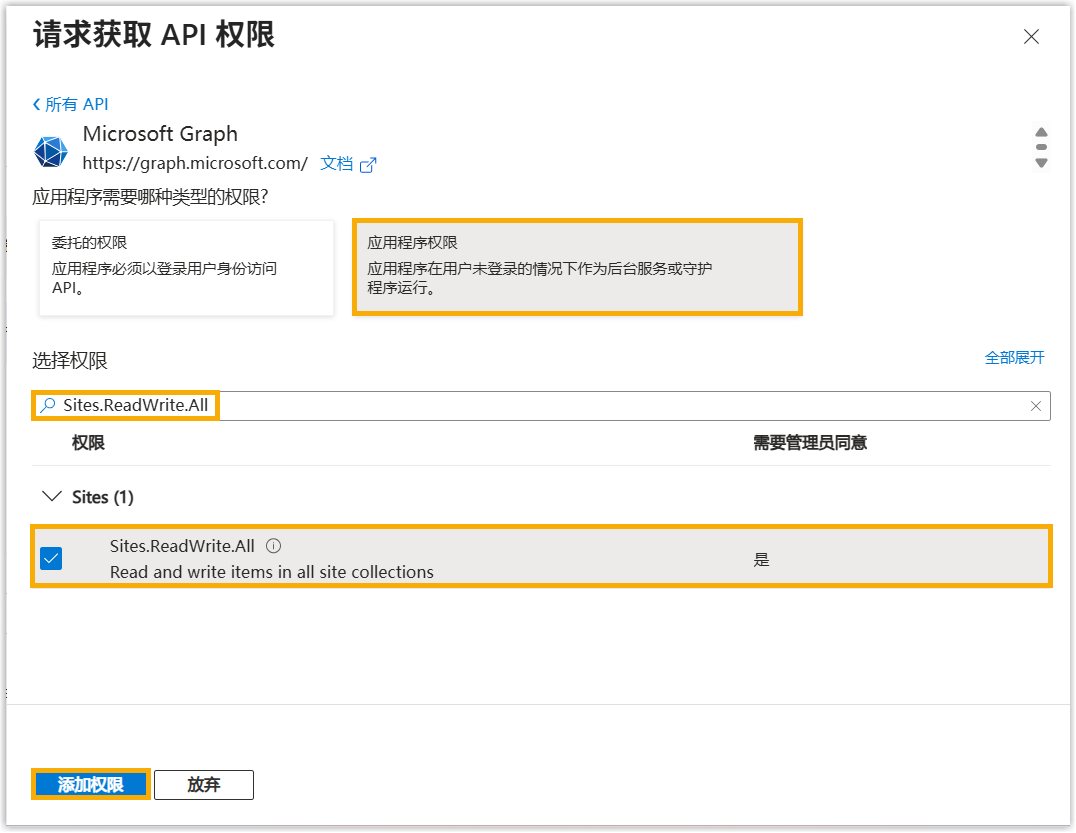
Task: Click the scrollbar thumb on the right side
Action: pyautogui.click(x=1041, y=147)
